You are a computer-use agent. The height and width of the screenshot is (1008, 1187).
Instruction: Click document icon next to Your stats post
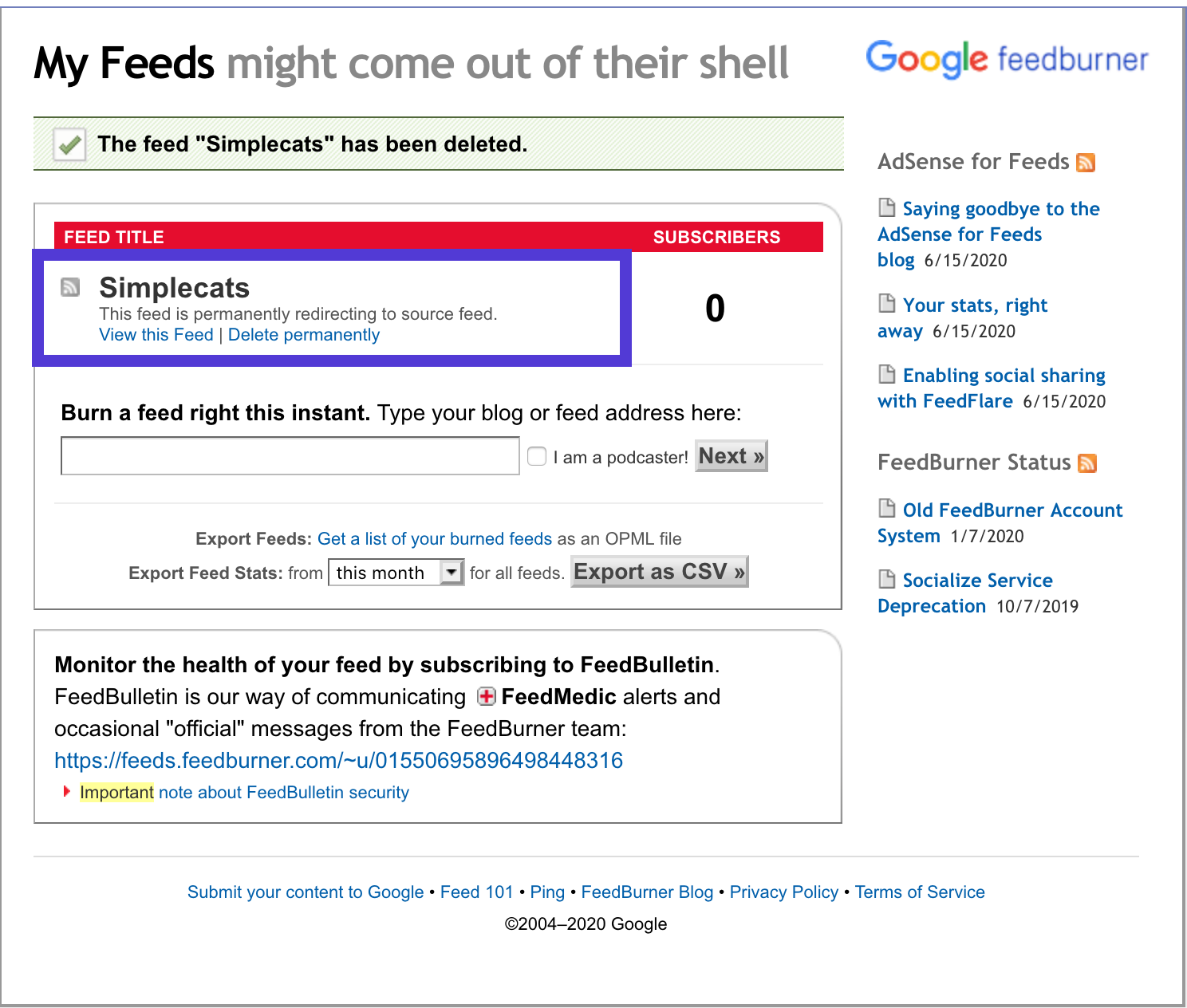pyautogui.click(x=887, y=304)
